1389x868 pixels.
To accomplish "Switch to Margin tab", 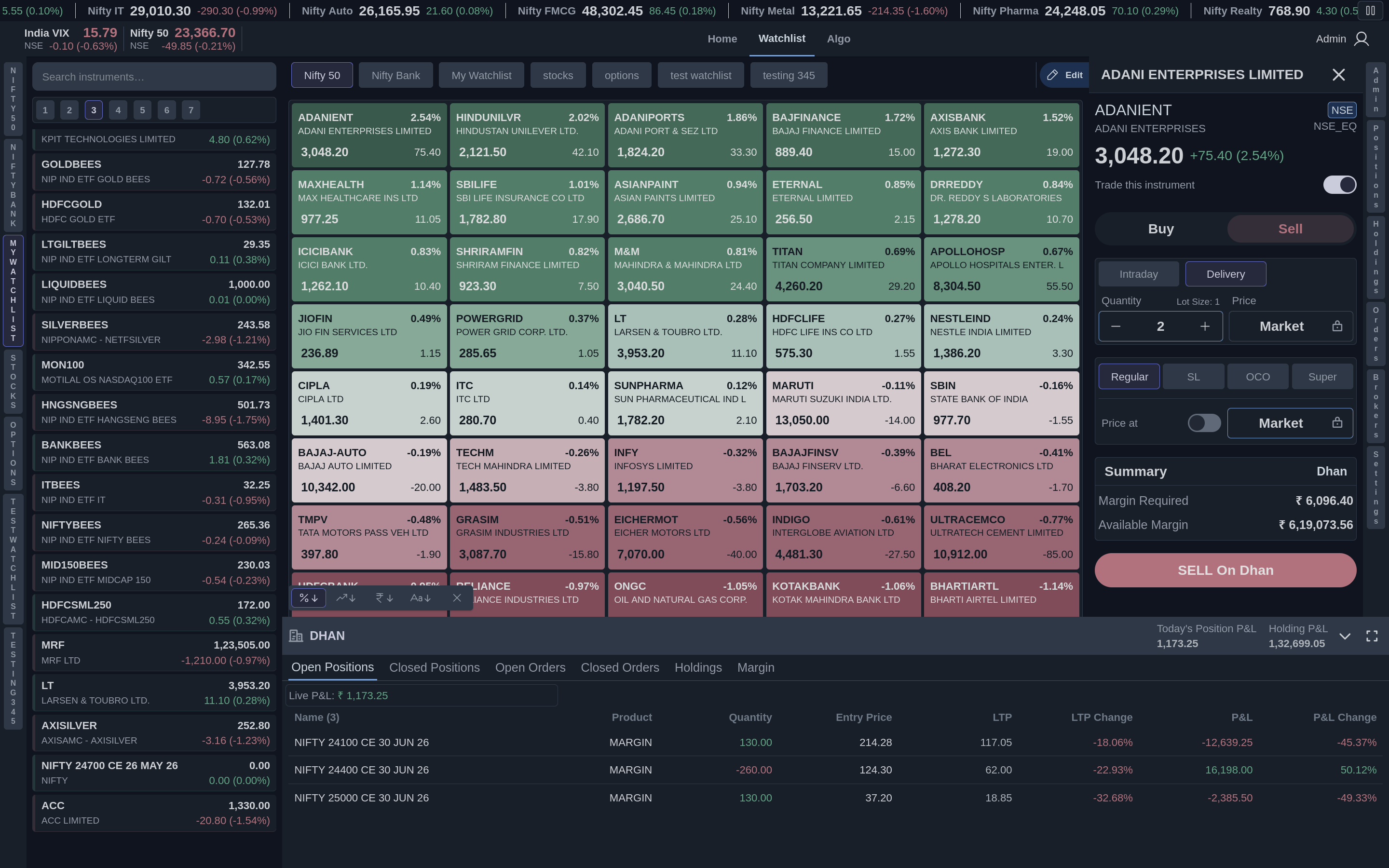I will tap(755, 668).
